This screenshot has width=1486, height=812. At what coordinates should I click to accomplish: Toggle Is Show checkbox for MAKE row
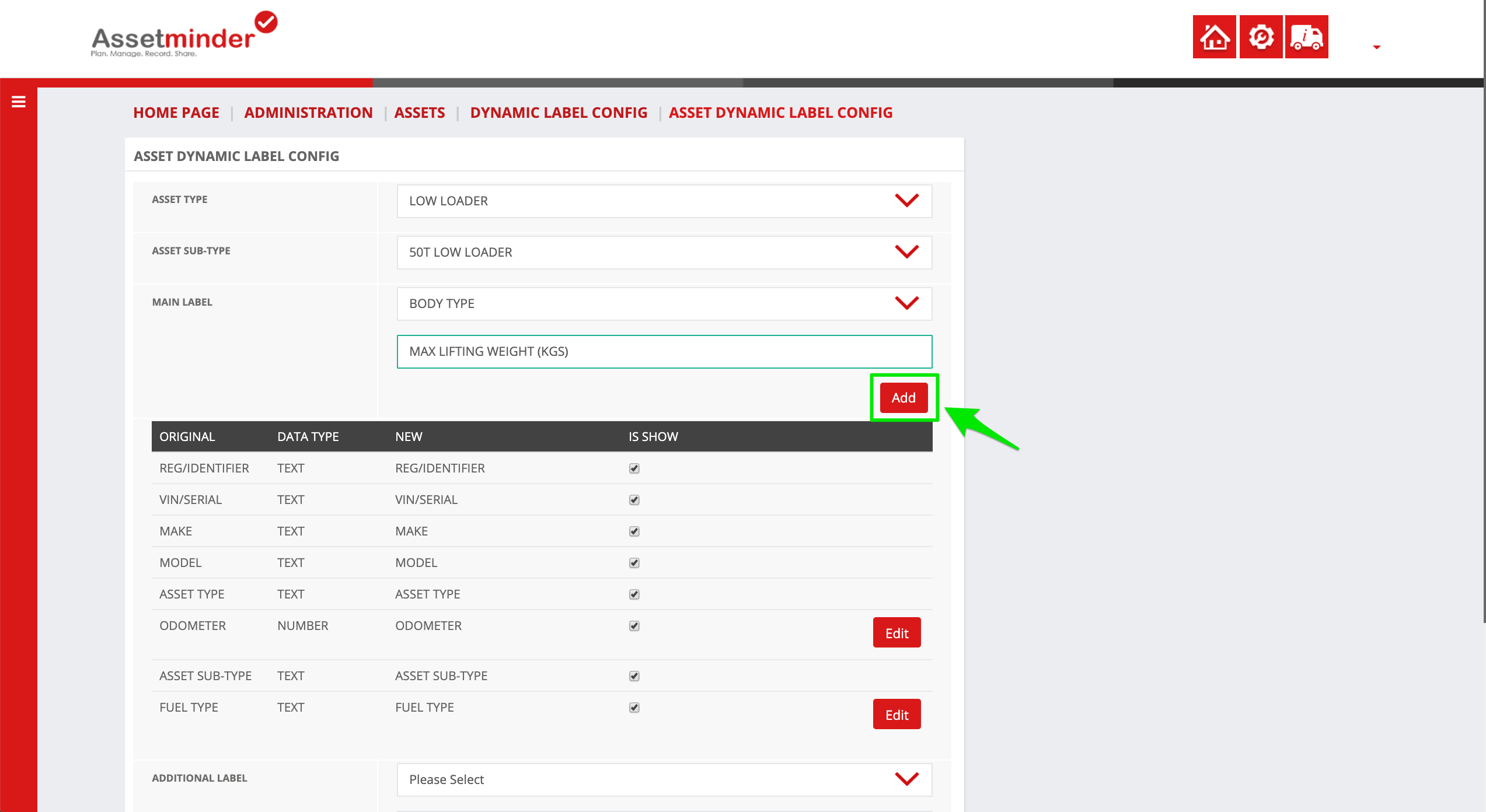pyautogui.click(x=634, y=531)
